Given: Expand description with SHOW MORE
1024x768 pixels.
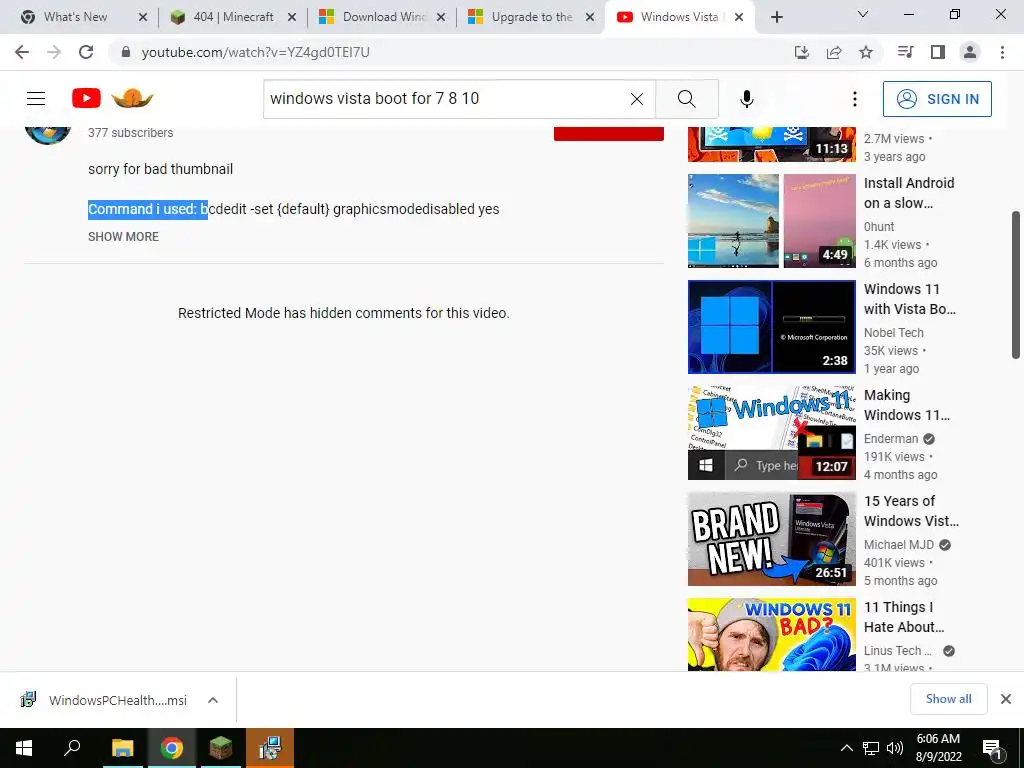Looking at the screenshot, I should [x=123, y=236].
